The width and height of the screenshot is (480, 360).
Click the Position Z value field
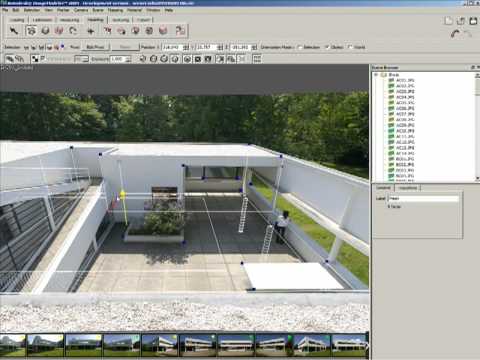[x=241, y=47]
